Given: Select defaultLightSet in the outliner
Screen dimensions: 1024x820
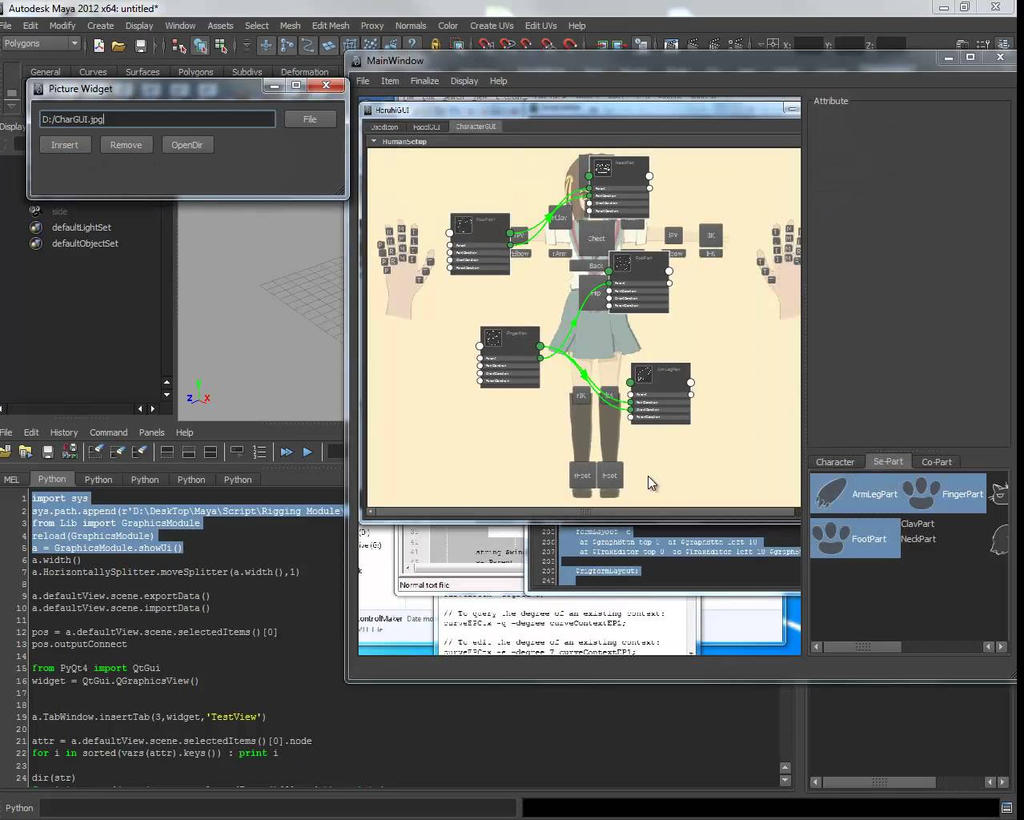Looking at the screenshot, I should 81,227.
